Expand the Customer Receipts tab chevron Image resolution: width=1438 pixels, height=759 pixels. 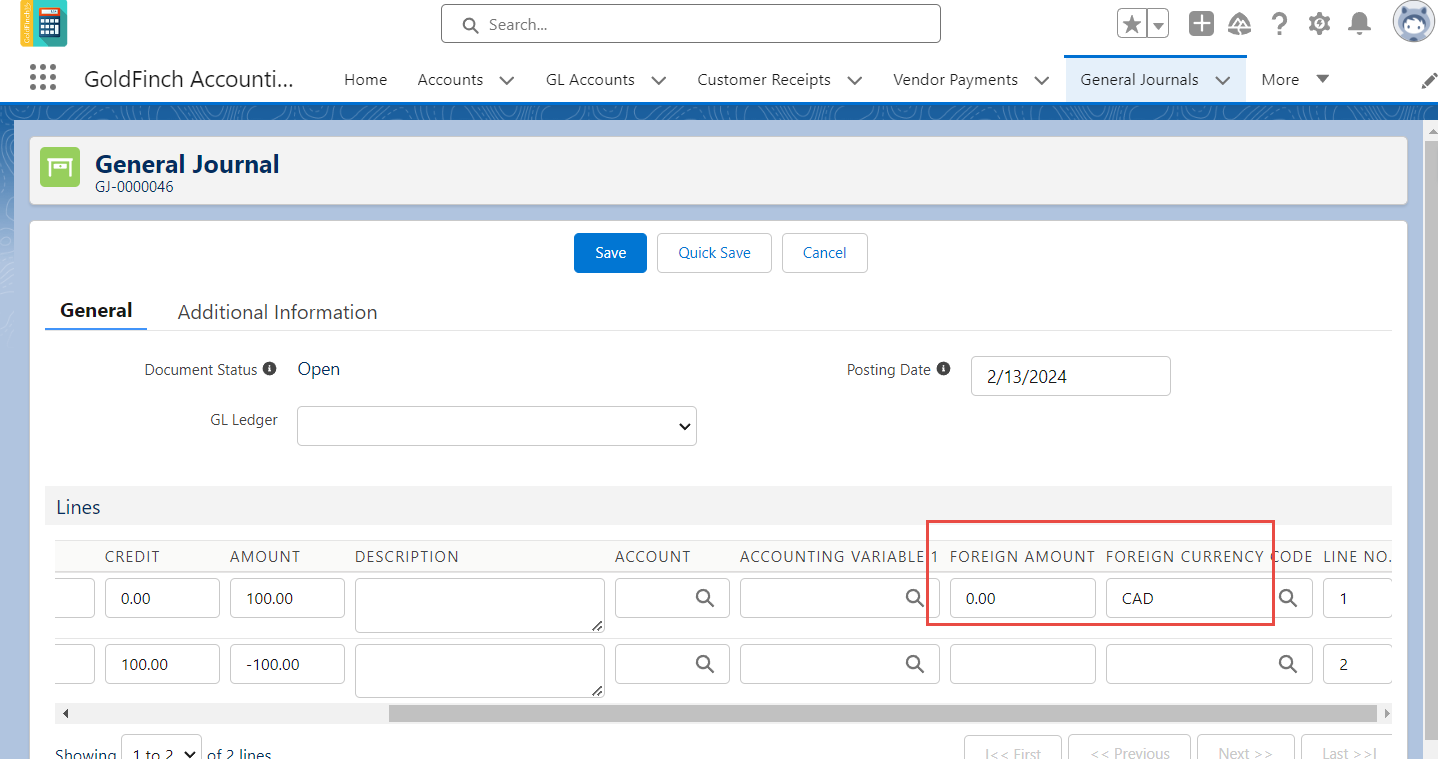(x=854, y=80)
